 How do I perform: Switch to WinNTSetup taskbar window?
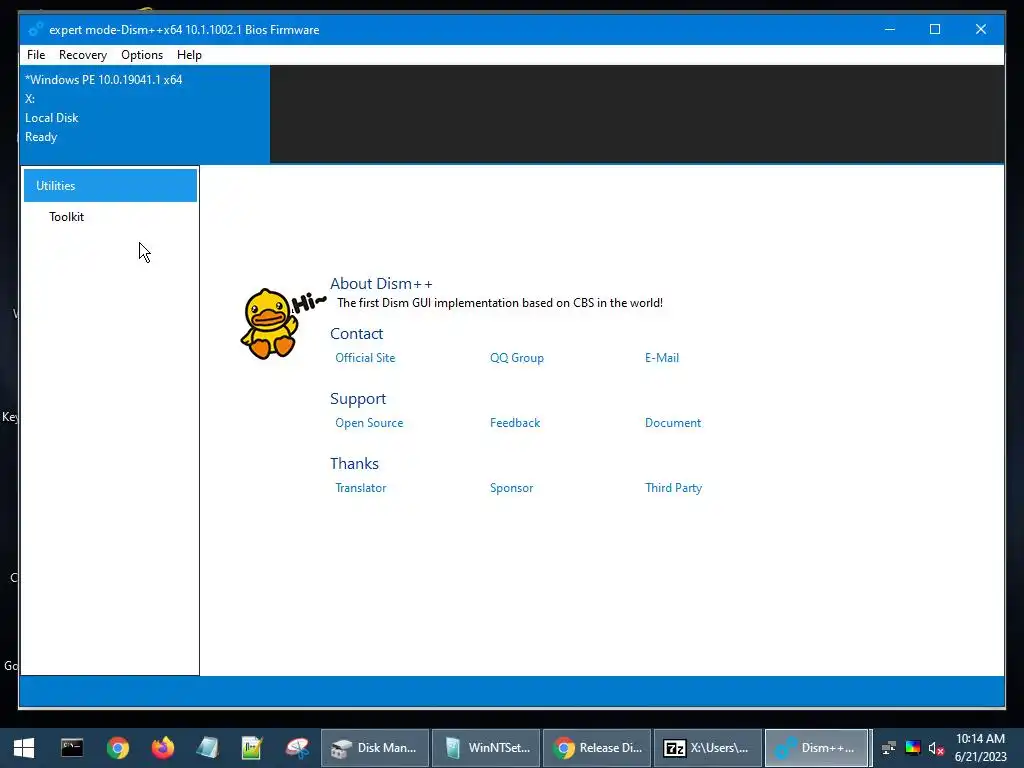(x=486, y=748)
